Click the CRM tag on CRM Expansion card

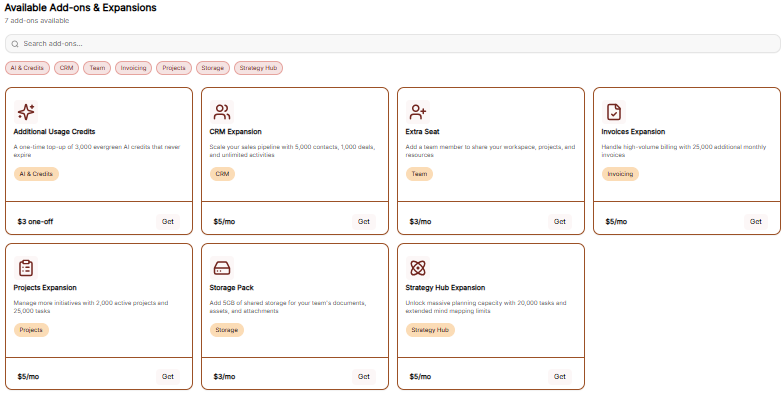(x=222, y=174)
